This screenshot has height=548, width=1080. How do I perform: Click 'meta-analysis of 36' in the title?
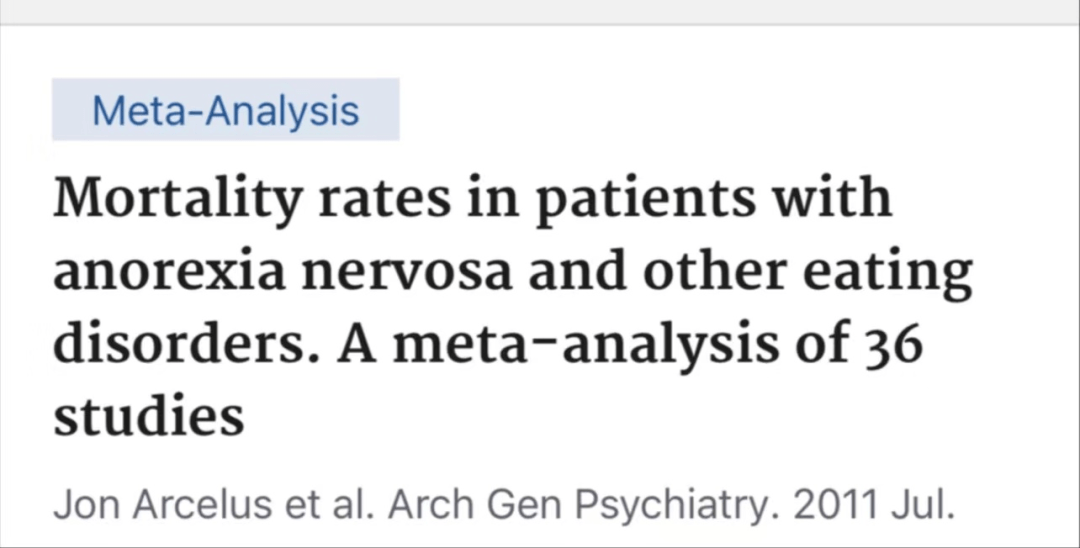click(658, 345)
